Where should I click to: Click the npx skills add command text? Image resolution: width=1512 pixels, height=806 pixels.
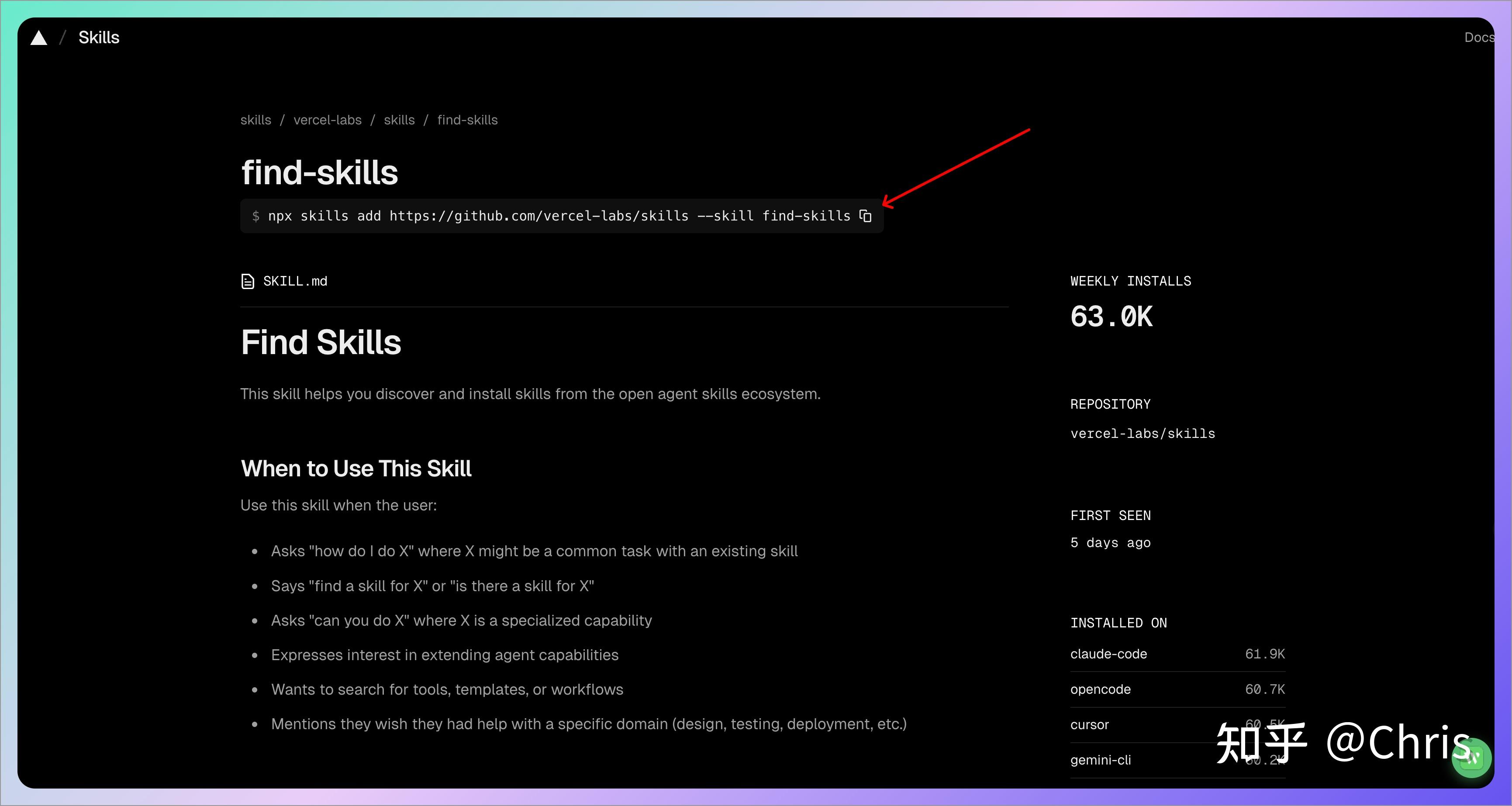tap(559, 216)
